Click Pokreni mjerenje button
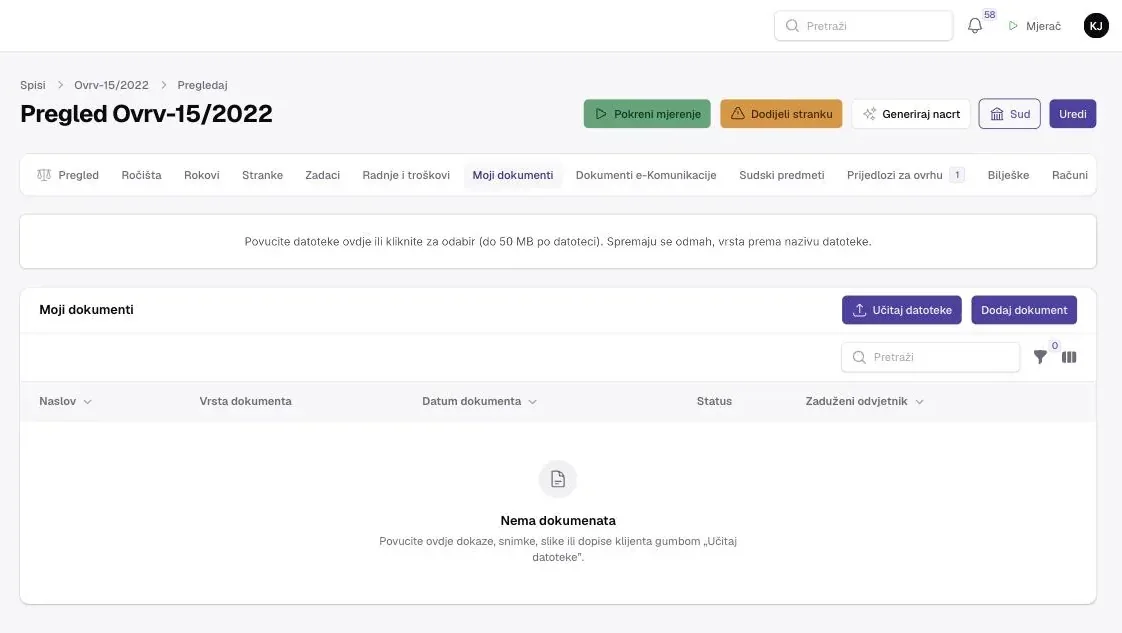Viewport: 1122px width, 633px height. (x=647, y=114)
